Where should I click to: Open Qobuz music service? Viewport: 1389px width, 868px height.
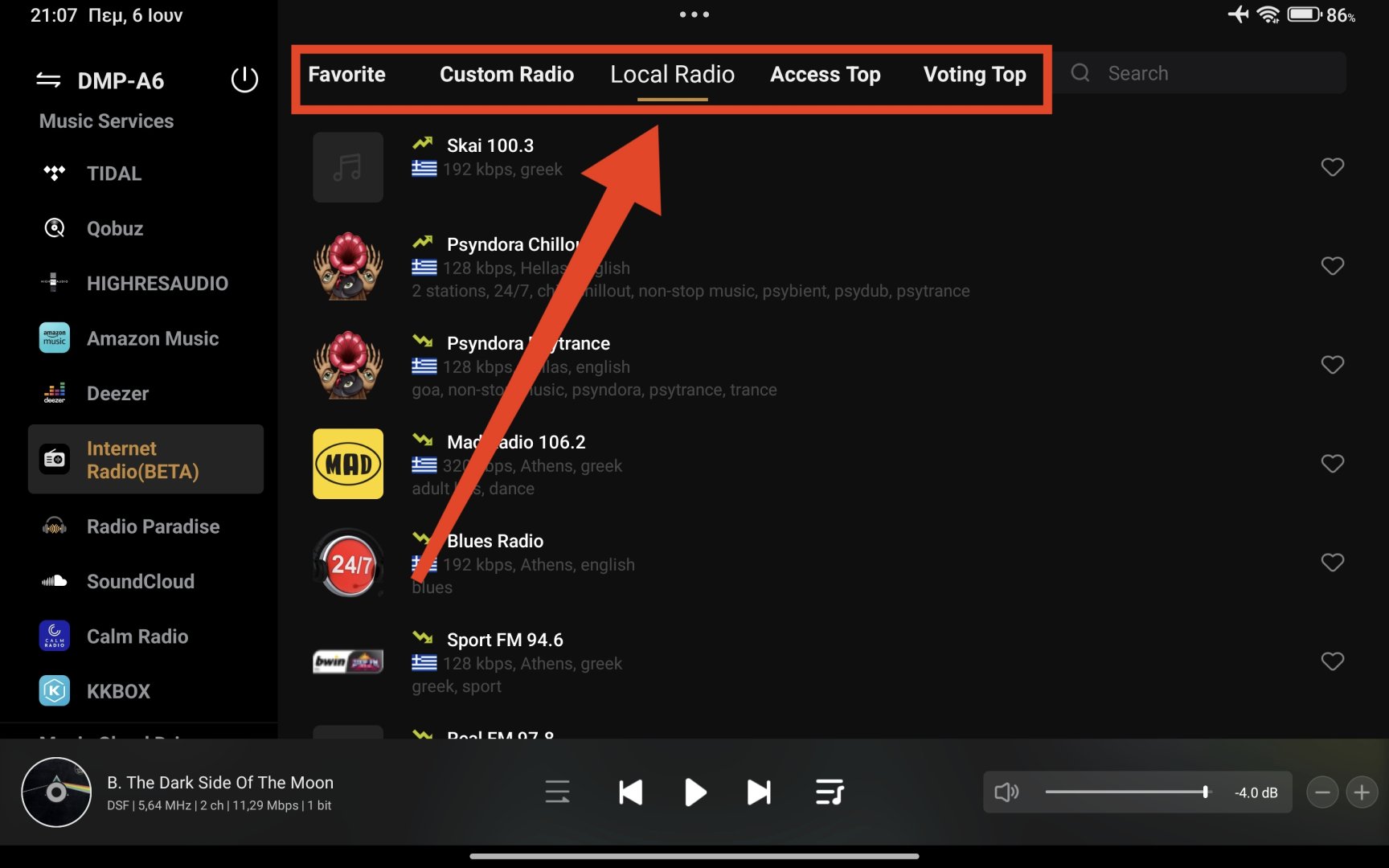click(115, 228)
